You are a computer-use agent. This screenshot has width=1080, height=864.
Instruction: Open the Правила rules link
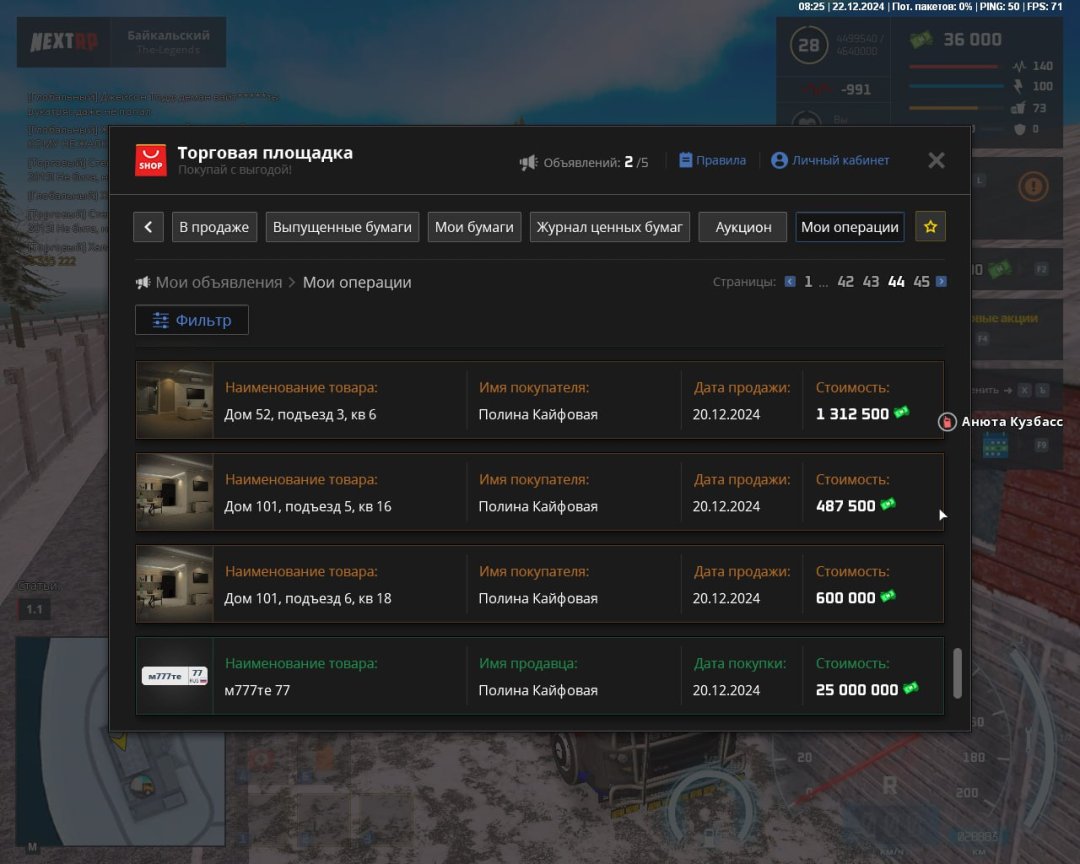pos(713,161)
